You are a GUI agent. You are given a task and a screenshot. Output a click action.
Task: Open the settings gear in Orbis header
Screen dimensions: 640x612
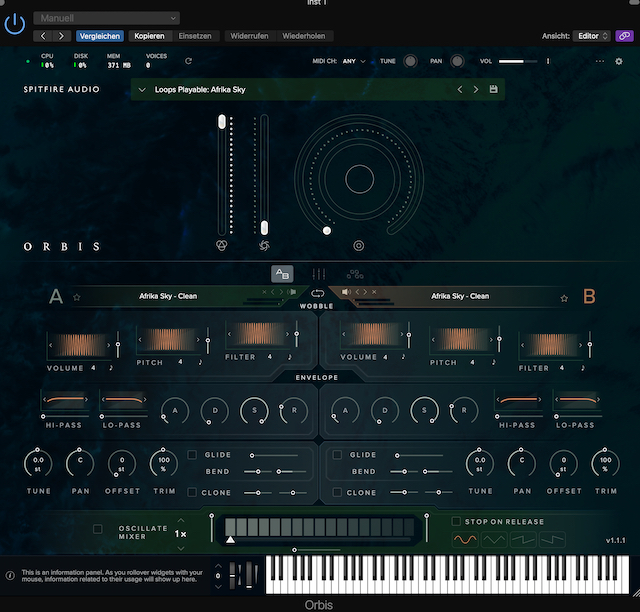618,61
